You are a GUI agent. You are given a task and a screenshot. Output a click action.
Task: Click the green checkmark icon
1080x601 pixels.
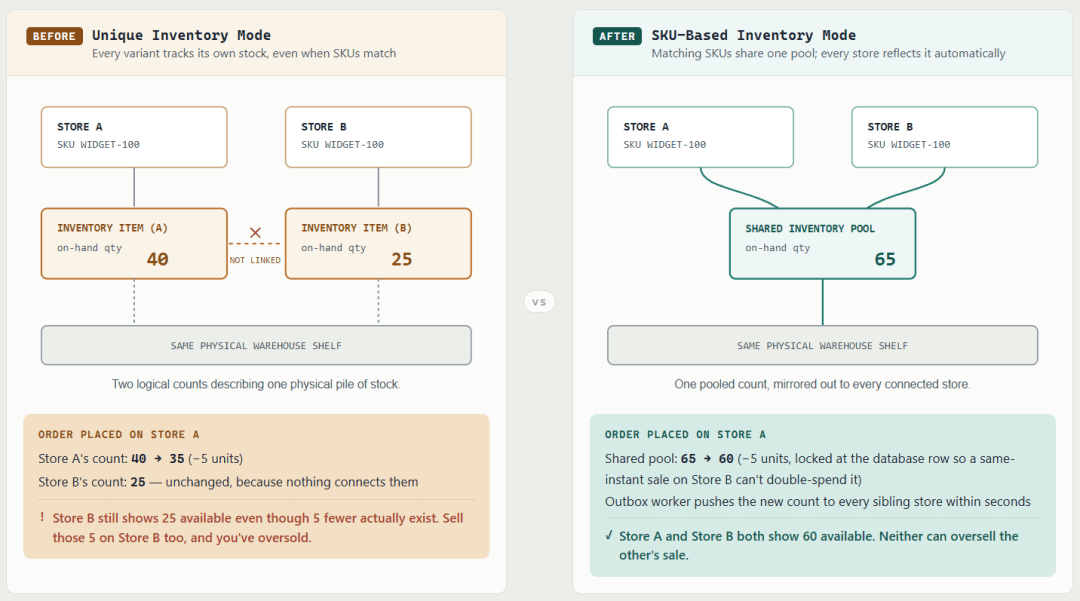pyautogui.click(x=609, y=535)
